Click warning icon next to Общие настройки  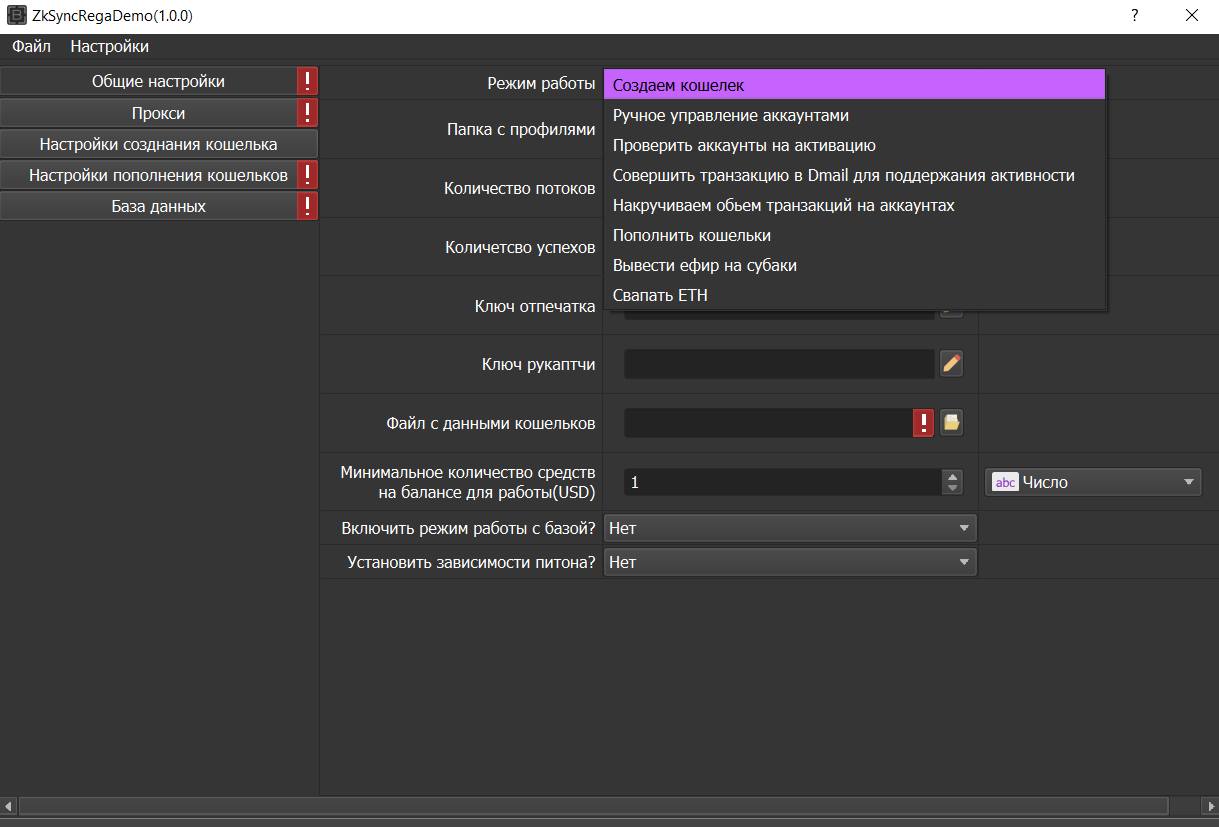307,81
